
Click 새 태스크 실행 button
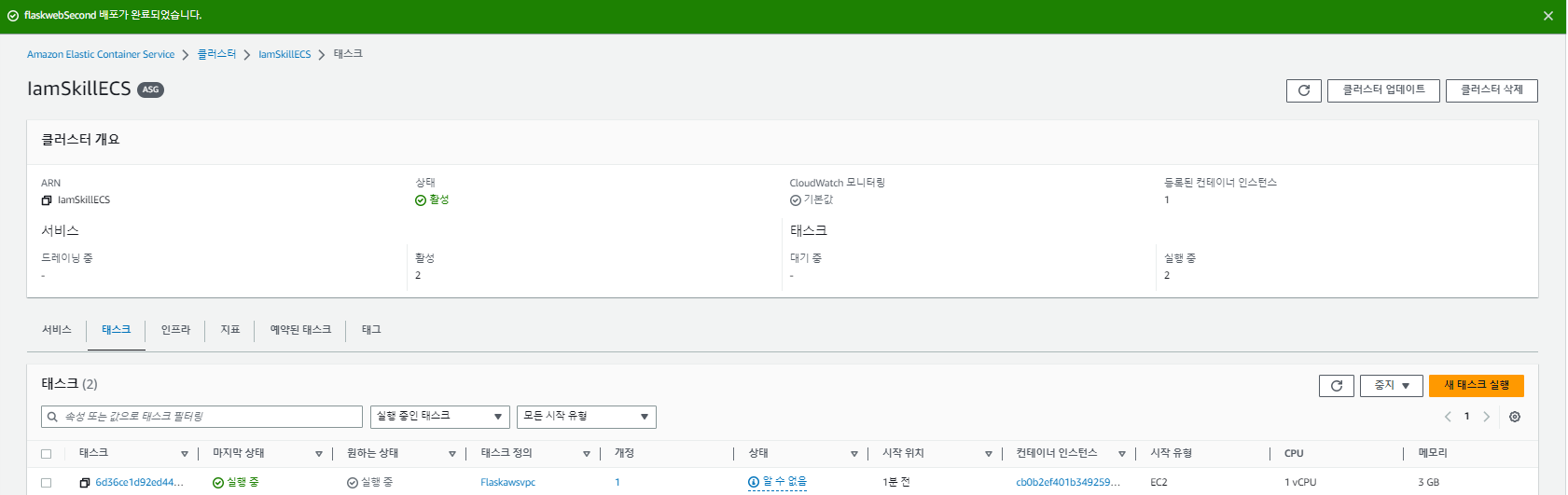coord(1477,386)
